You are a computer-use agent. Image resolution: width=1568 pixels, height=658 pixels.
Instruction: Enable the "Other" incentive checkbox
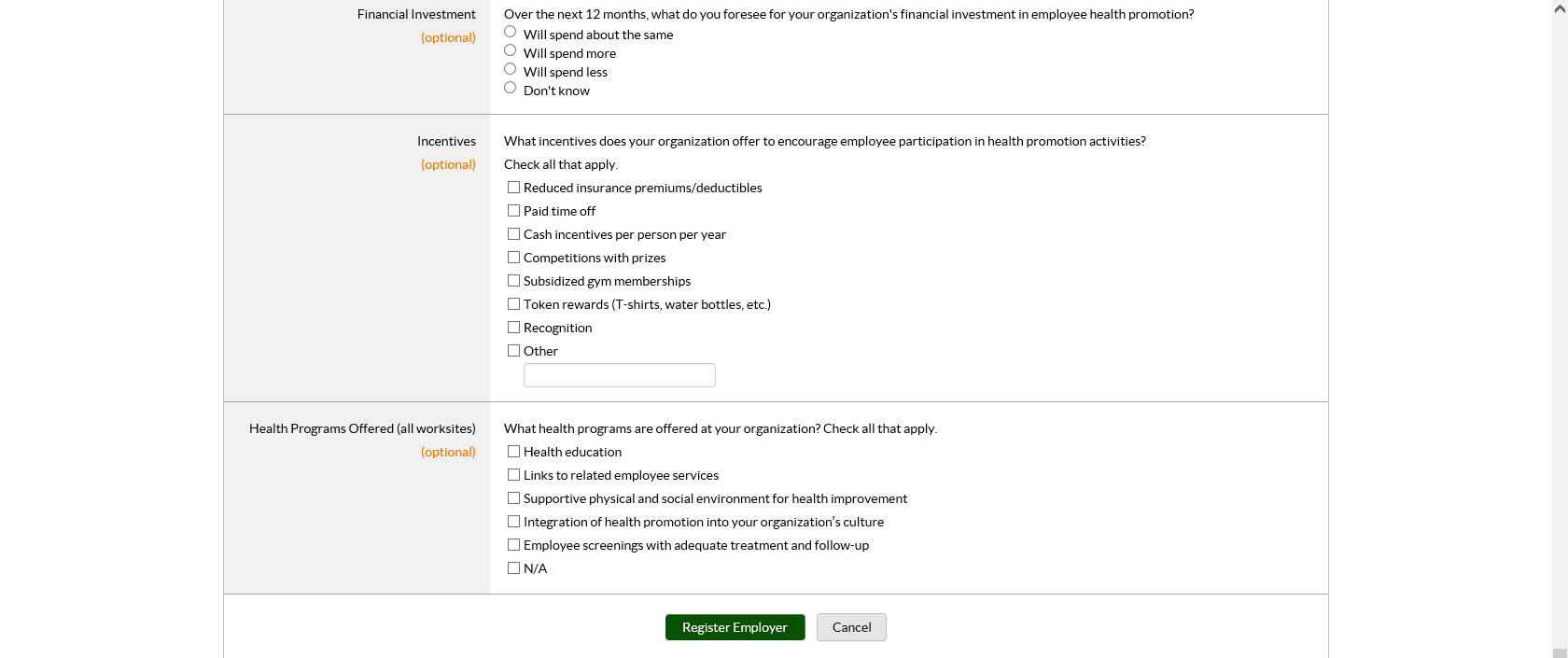pyautogui.click(x=513, y=351)
